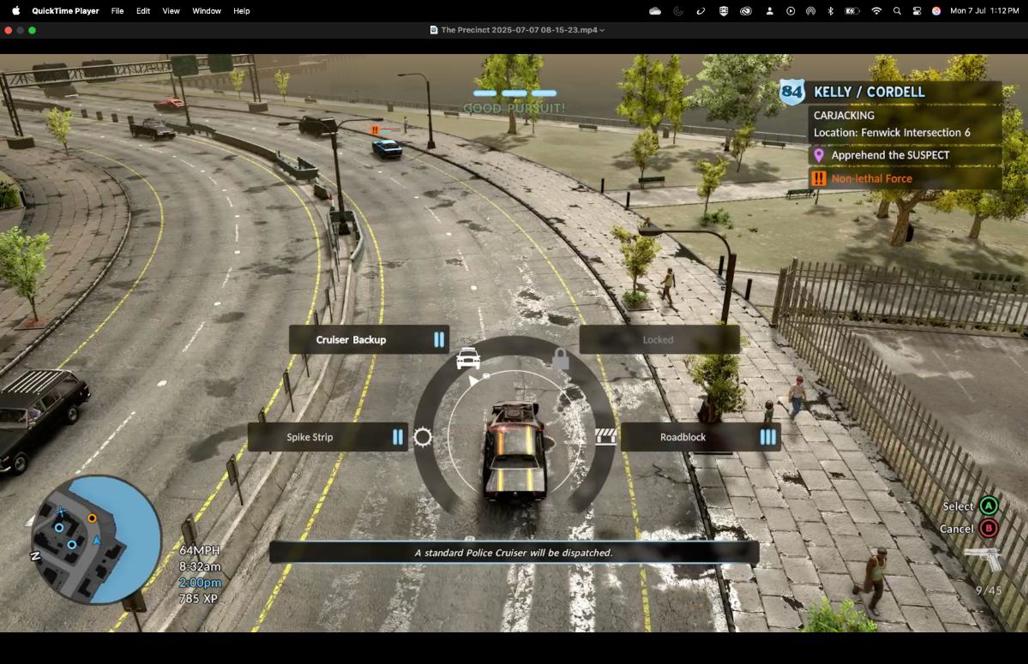The width and height of the screenshot is (1028, 664).
Task: Click the cloud icon in the menu bar
Action: click(x=655, y=10)
